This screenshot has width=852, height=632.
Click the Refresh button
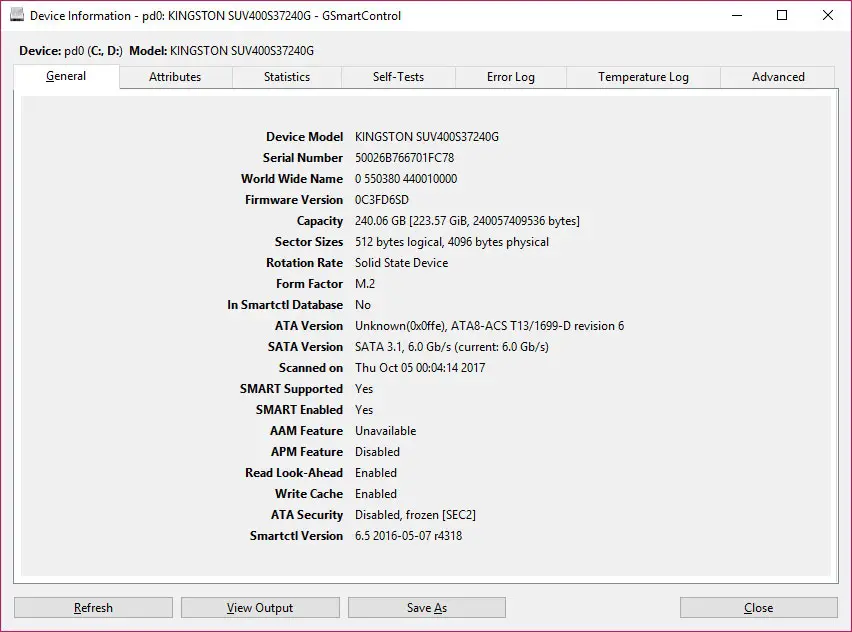click(x=93, y=608)
